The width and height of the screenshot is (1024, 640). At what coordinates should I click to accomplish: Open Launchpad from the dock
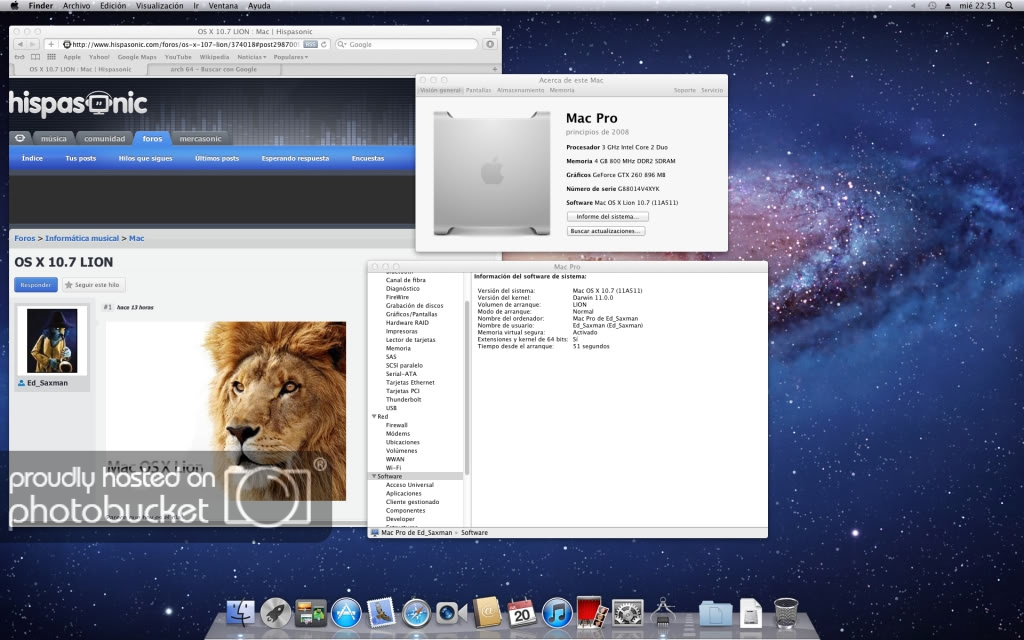[276, 612]
